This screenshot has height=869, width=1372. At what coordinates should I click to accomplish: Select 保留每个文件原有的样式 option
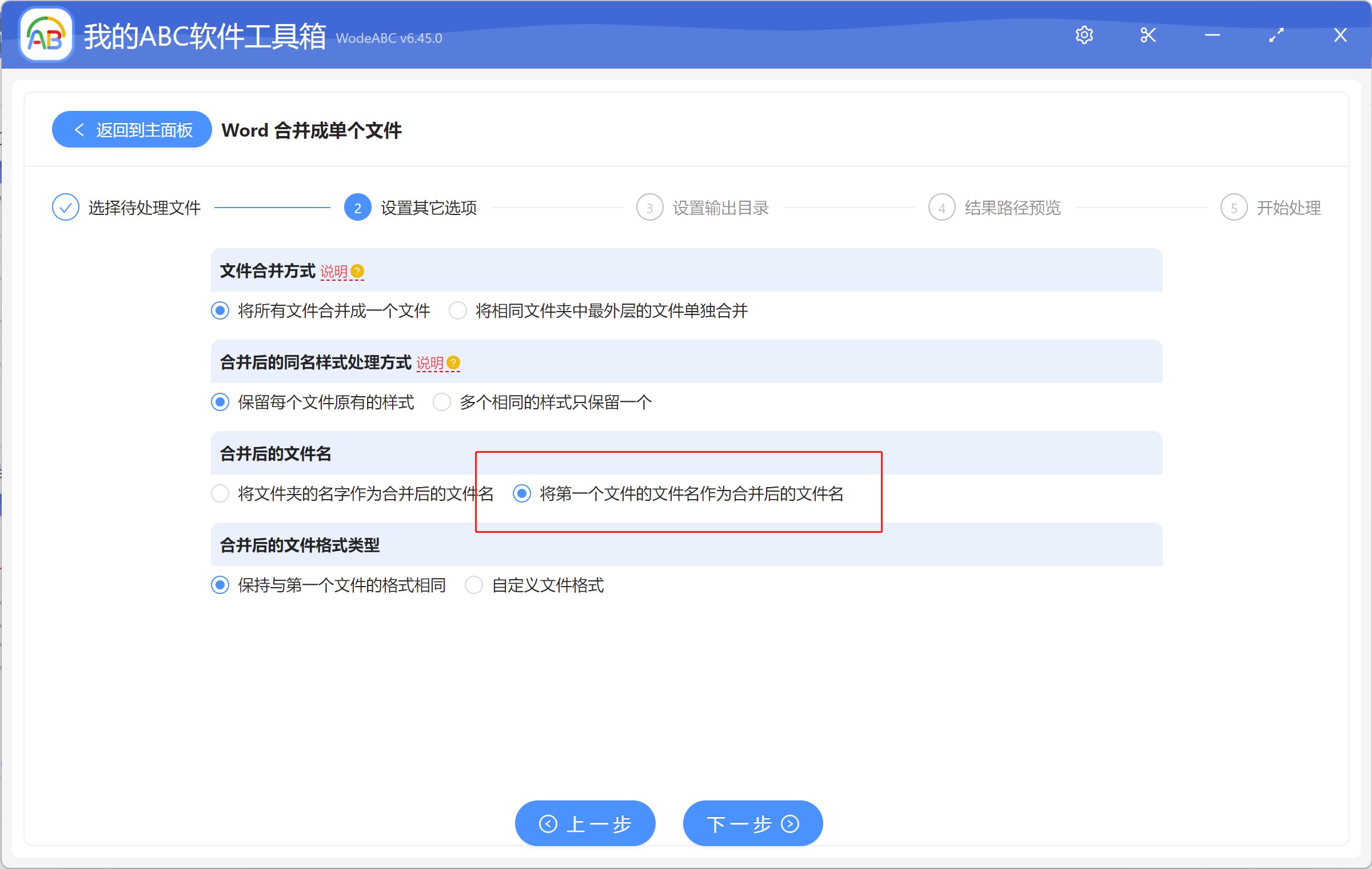220,402
